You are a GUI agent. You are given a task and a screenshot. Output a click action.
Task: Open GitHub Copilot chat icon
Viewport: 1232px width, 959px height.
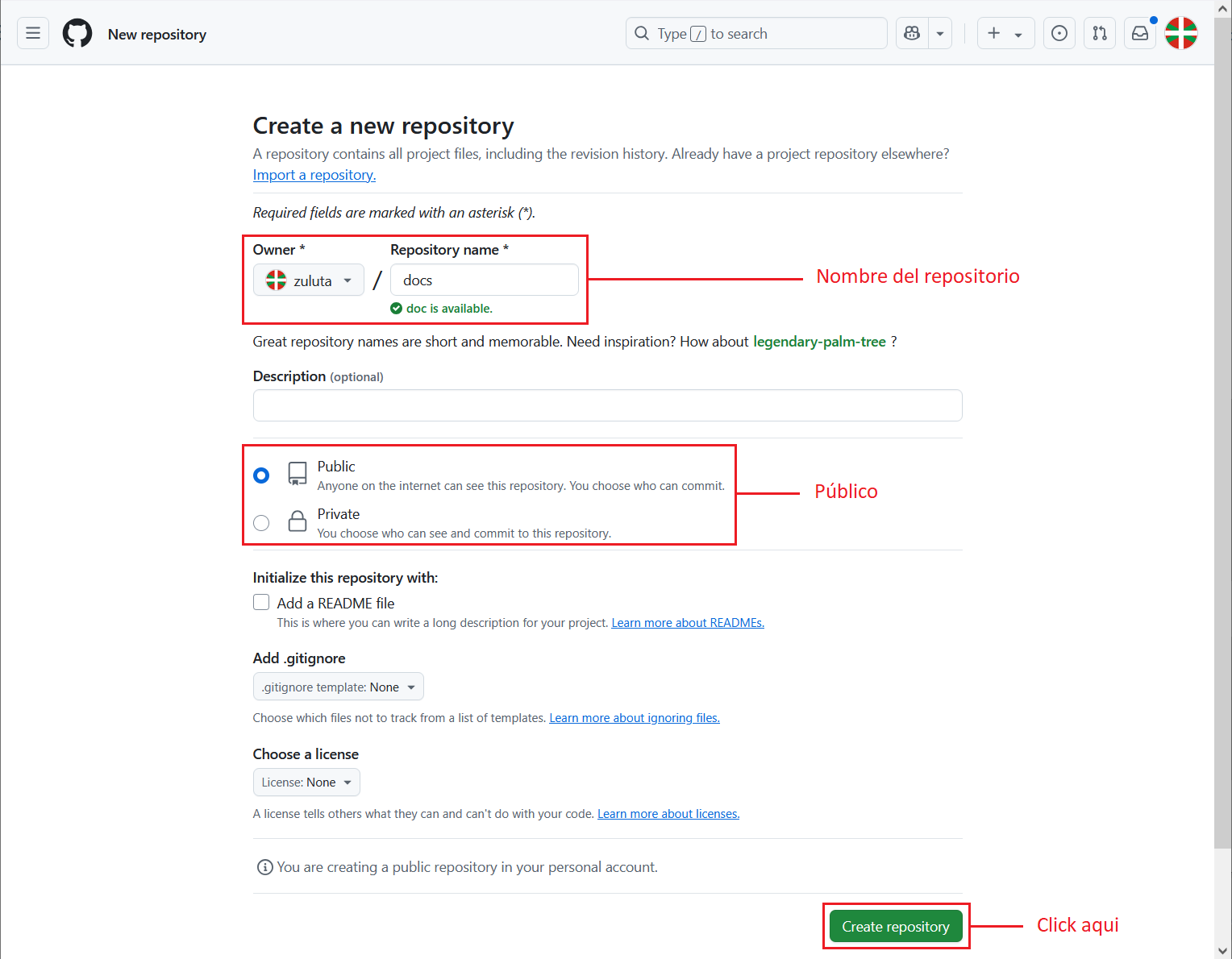tap(912, 33)
